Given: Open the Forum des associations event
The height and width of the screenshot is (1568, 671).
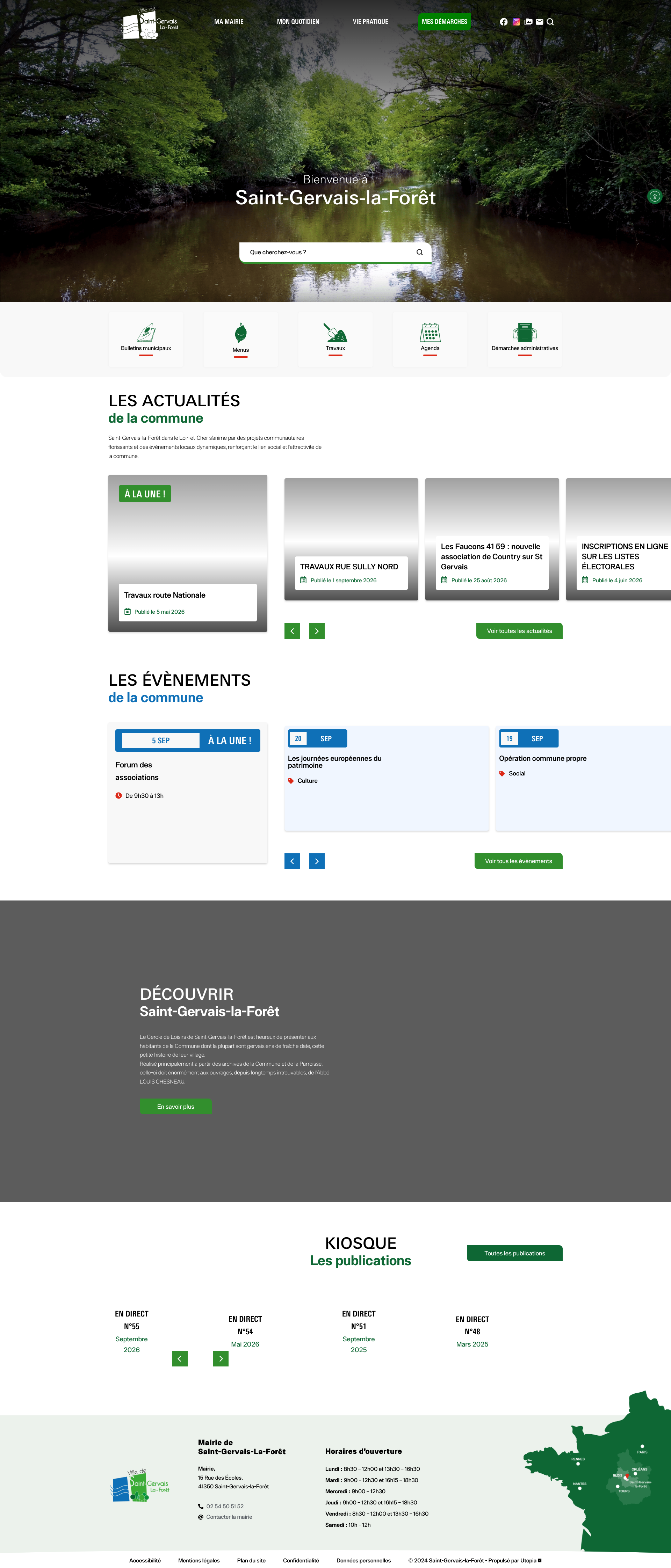Looking at the screenshot, I should pos(188,793).
